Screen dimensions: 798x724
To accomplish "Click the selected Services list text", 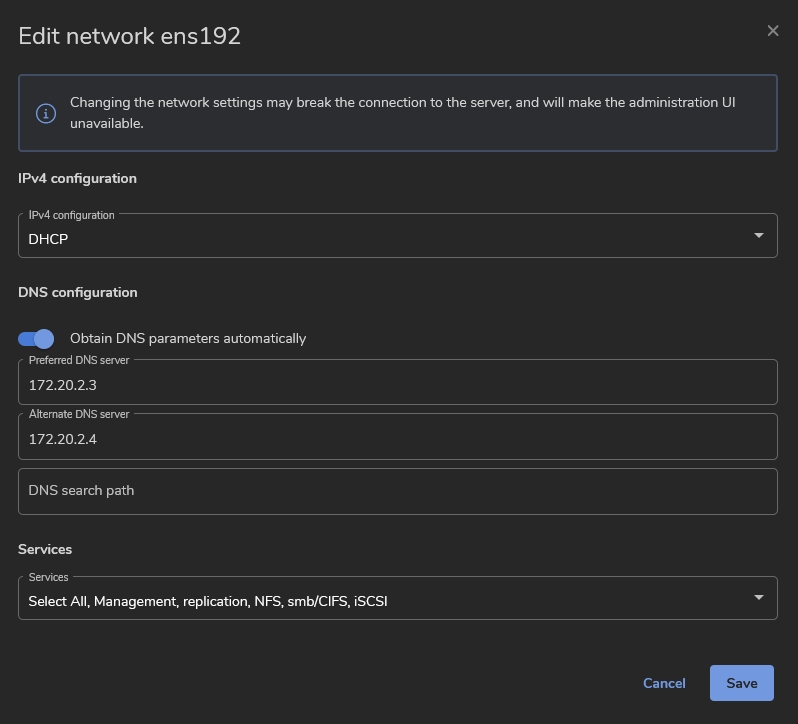I will 207,601.
